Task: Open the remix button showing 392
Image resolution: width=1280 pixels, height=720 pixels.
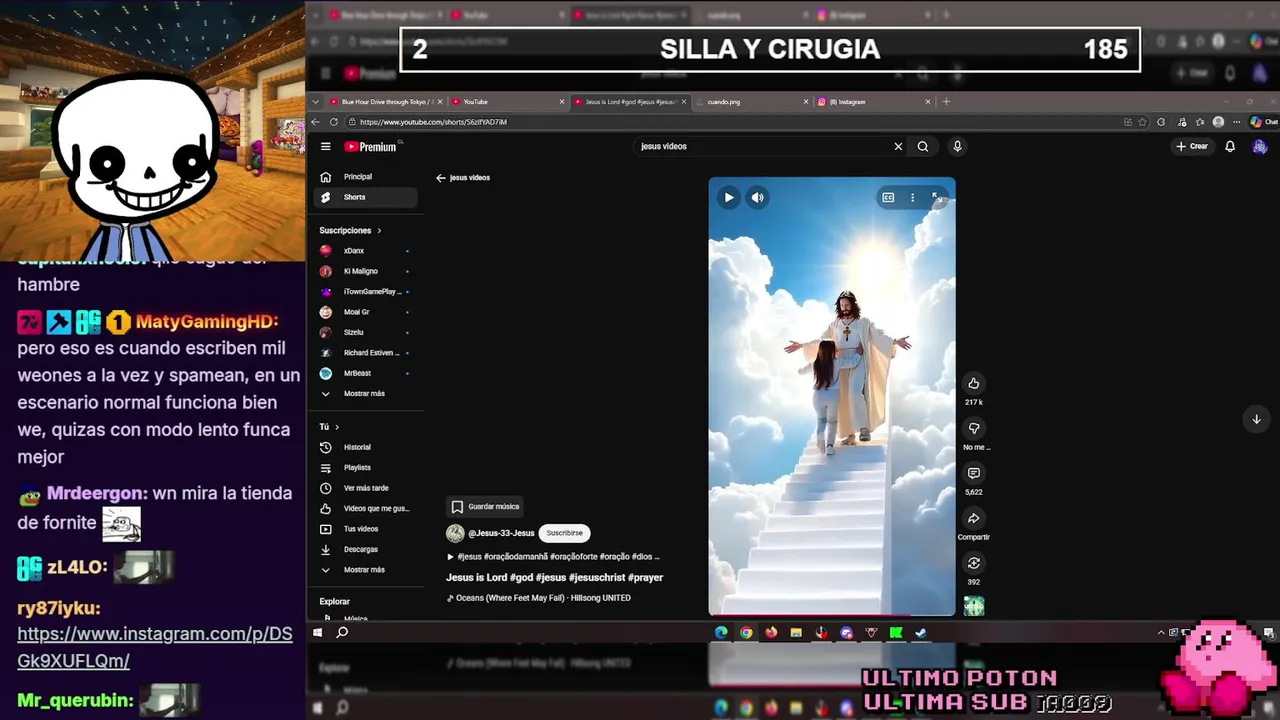Action: pos(973,563)
